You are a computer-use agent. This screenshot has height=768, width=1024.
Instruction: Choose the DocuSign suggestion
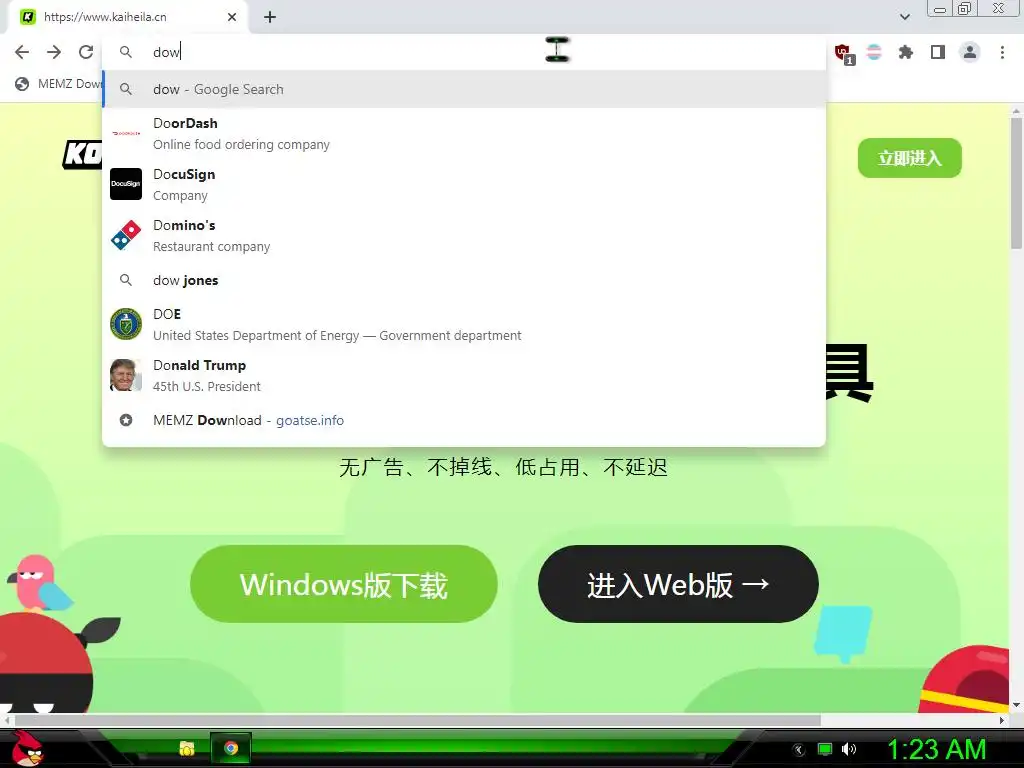[x=464, y=184]
